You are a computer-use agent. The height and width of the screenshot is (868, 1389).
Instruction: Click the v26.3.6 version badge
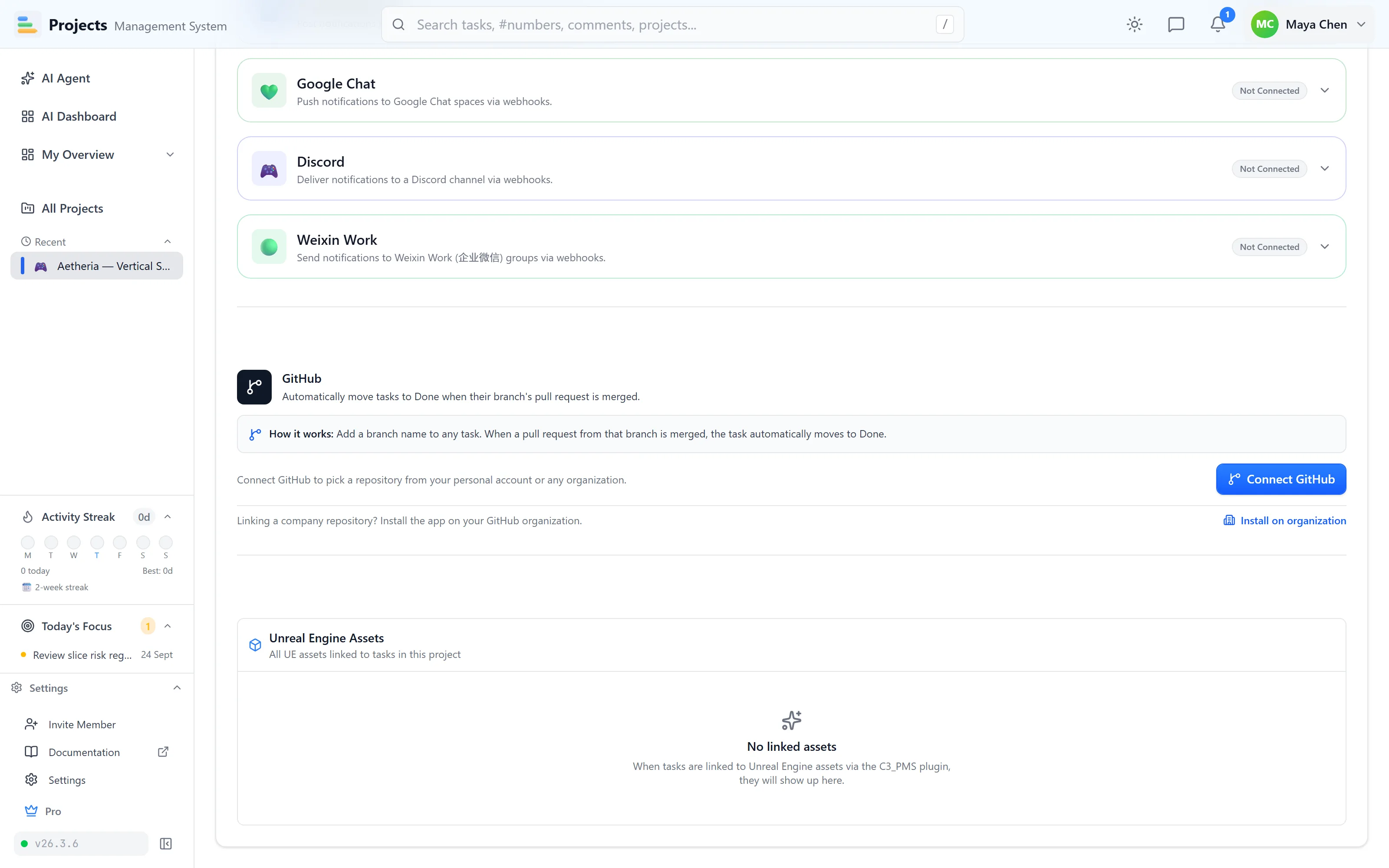81,843
